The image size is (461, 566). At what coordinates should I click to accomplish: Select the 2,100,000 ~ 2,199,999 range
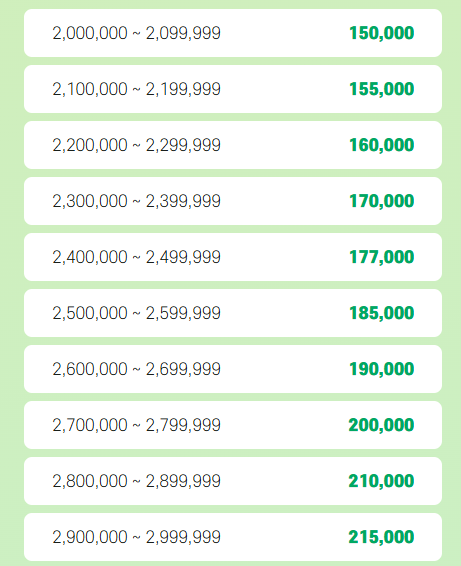click(x=136, y=89)
